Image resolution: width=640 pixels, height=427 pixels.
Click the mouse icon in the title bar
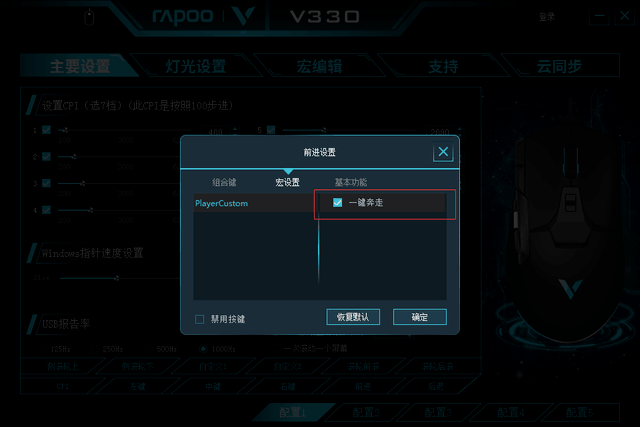tap(89, 18)
